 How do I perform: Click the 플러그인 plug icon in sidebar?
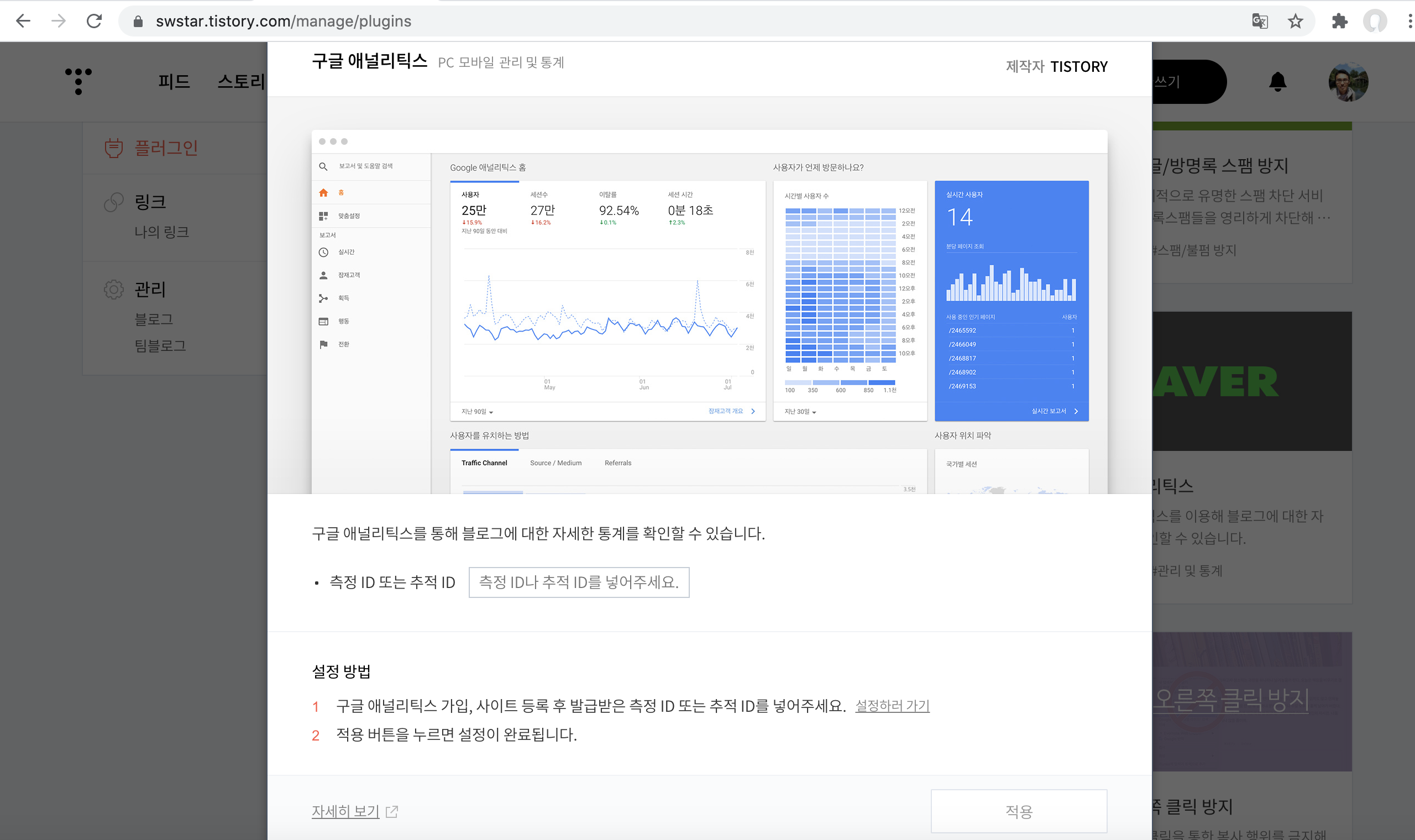pyautogui.click(x=114, y=148)
